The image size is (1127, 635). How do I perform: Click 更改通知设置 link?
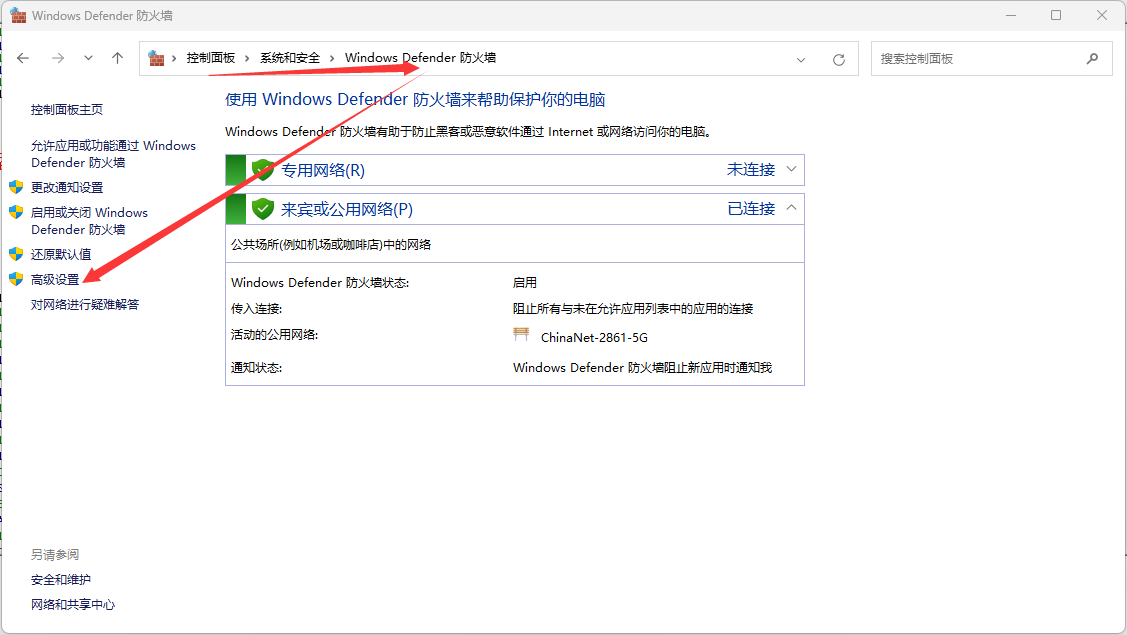[67, 187]
